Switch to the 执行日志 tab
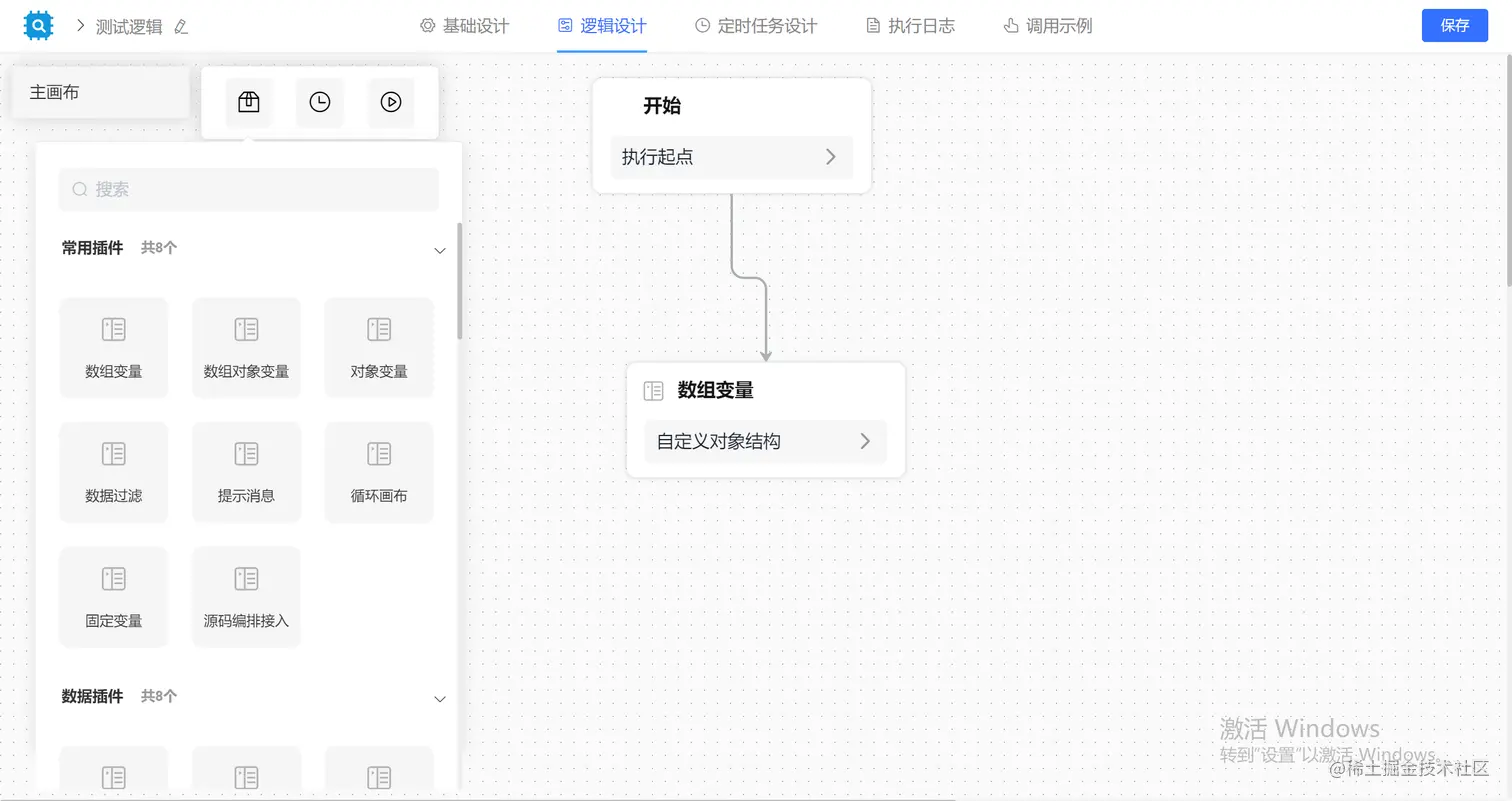The height and width of the screenshot is (801, 1512). (910, 26)
